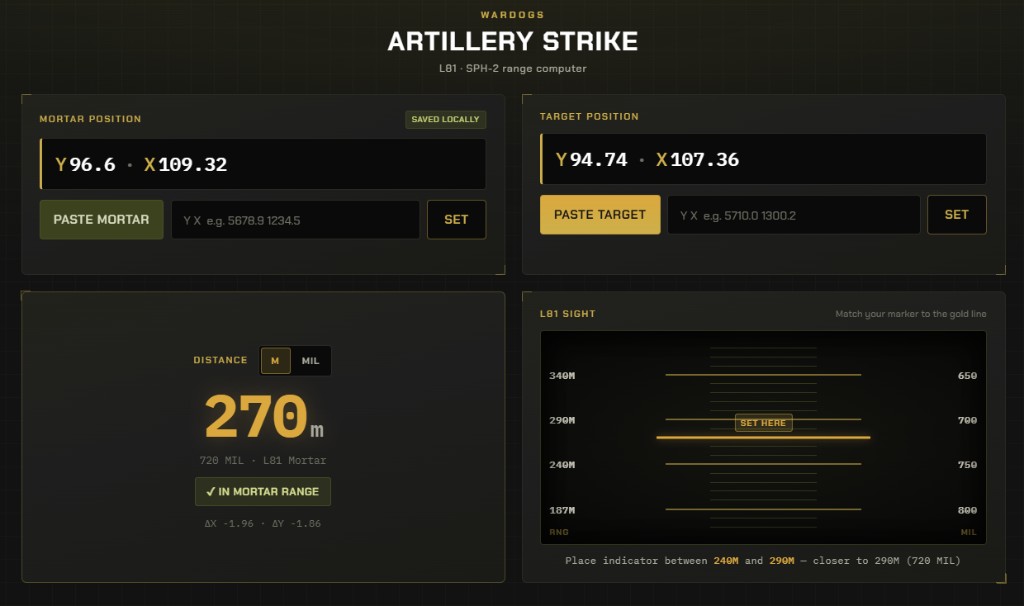Click the WARDOGS header label
The image size is (1024, 606).
click(x=513, y=14)
